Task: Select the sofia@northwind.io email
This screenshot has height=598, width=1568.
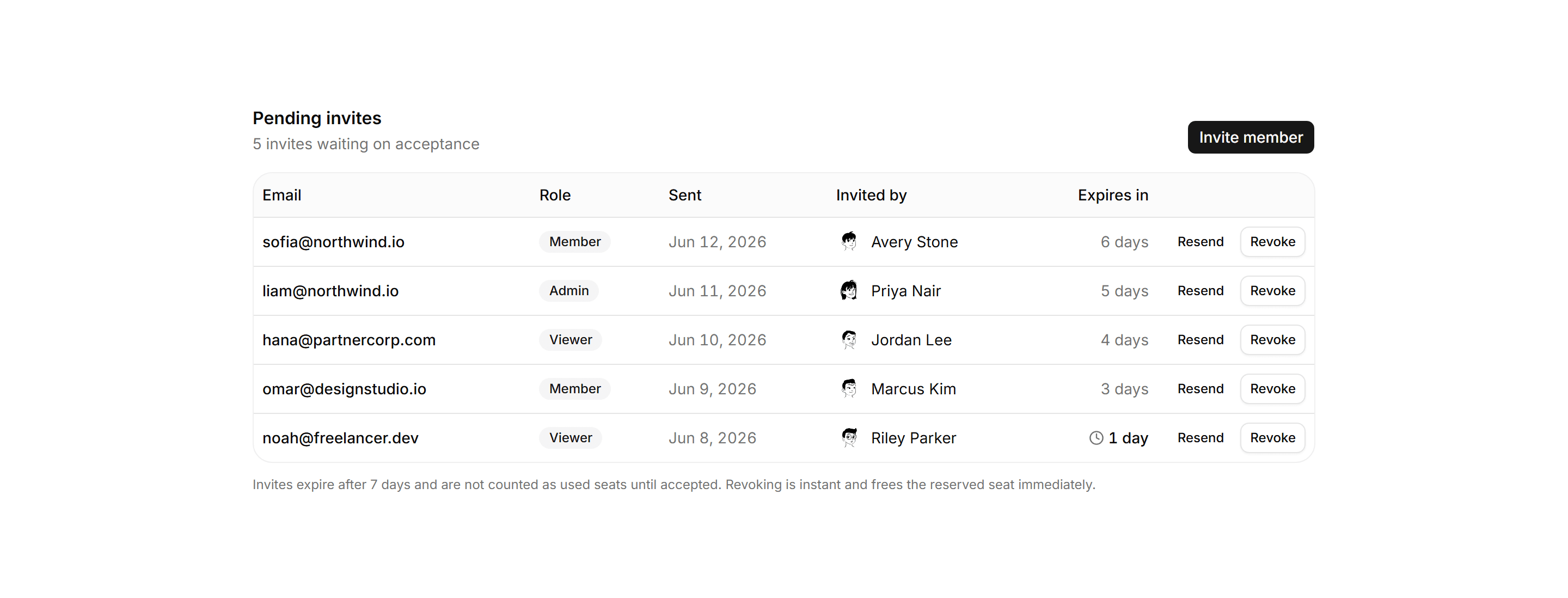Action: (x=333, y=242)
